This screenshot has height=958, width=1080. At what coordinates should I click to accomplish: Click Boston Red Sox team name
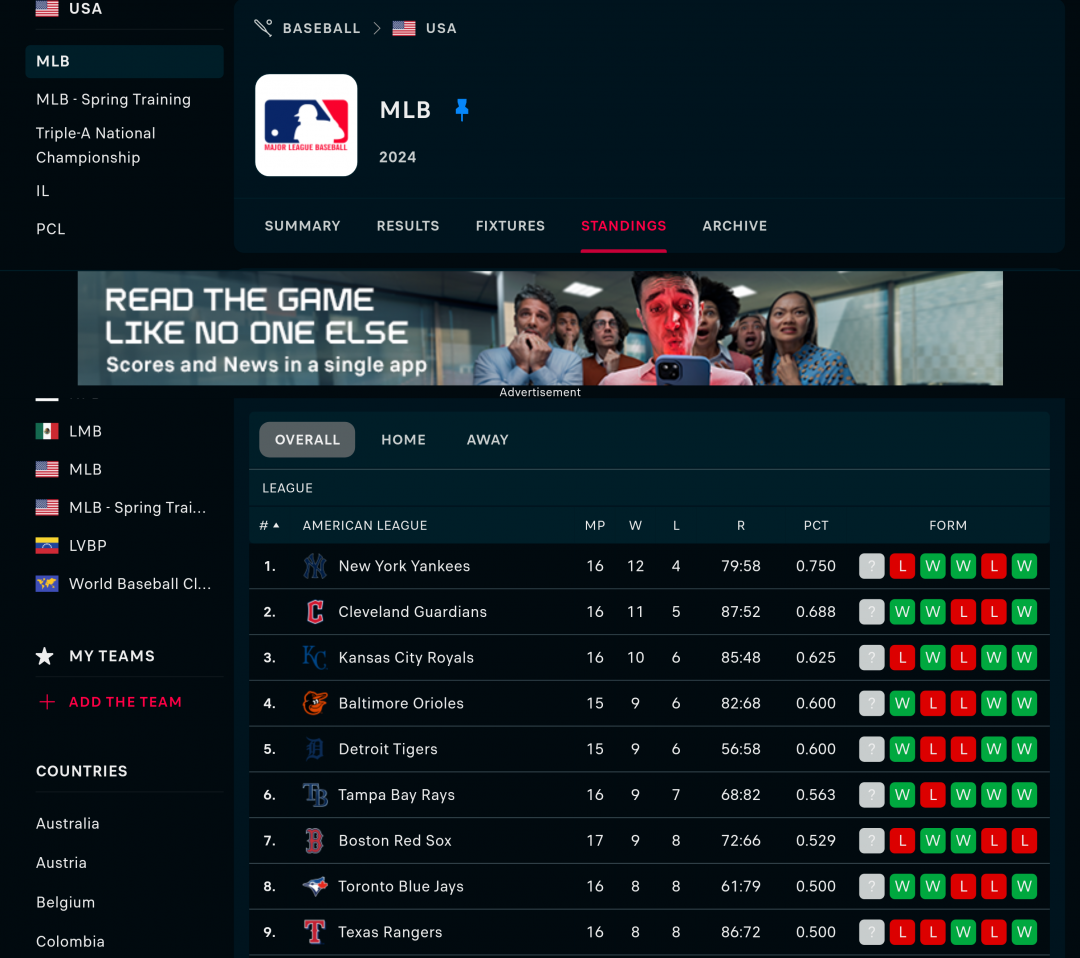[395, 841]
